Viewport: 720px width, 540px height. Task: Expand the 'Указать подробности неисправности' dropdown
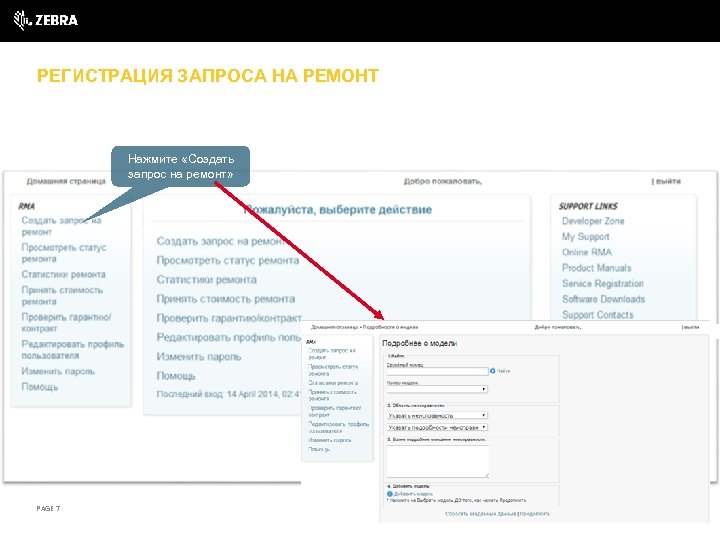point(437,427)
